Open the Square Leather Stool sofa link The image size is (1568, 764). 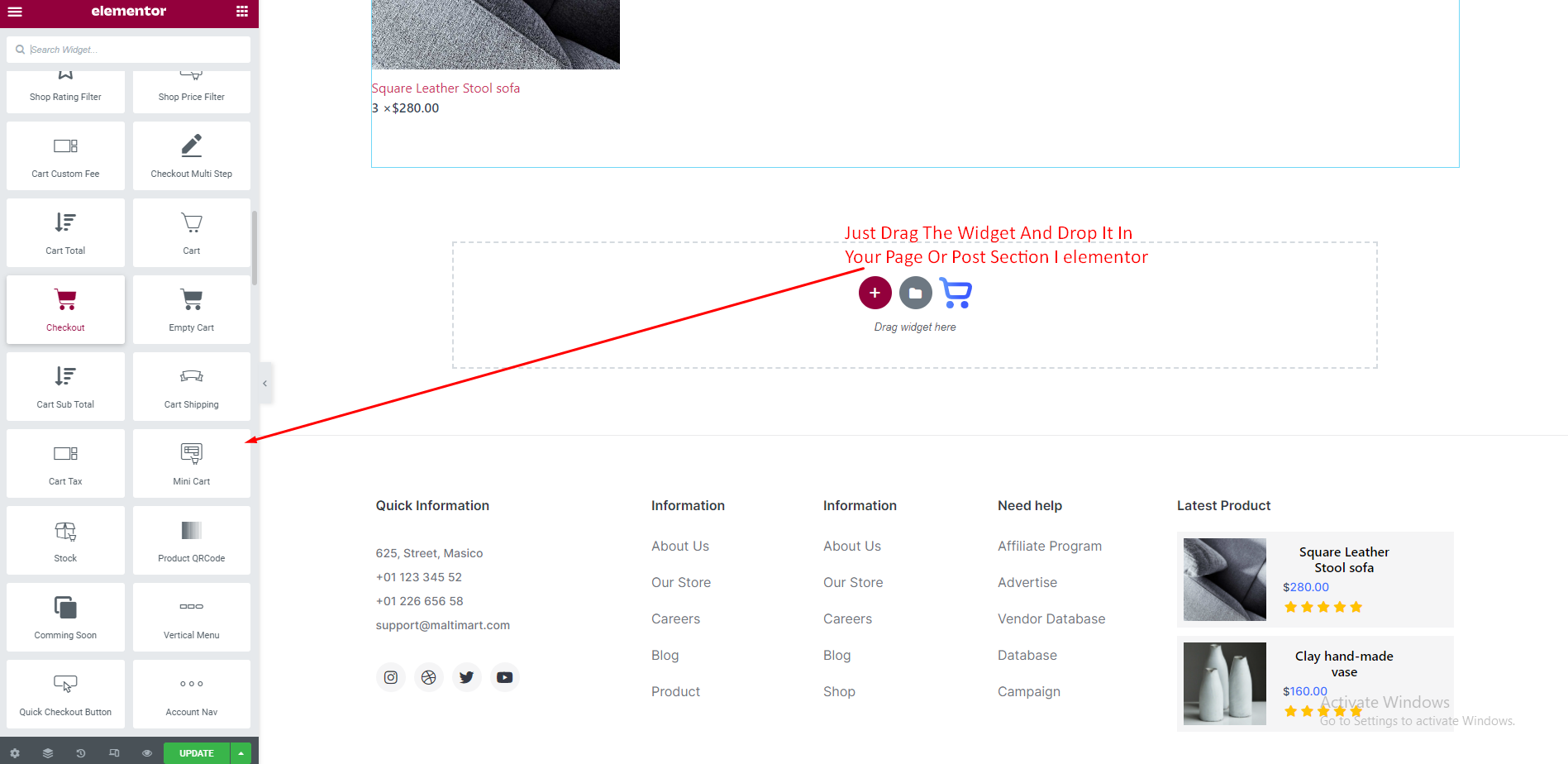pyautogui.click(x=446, y=88)
